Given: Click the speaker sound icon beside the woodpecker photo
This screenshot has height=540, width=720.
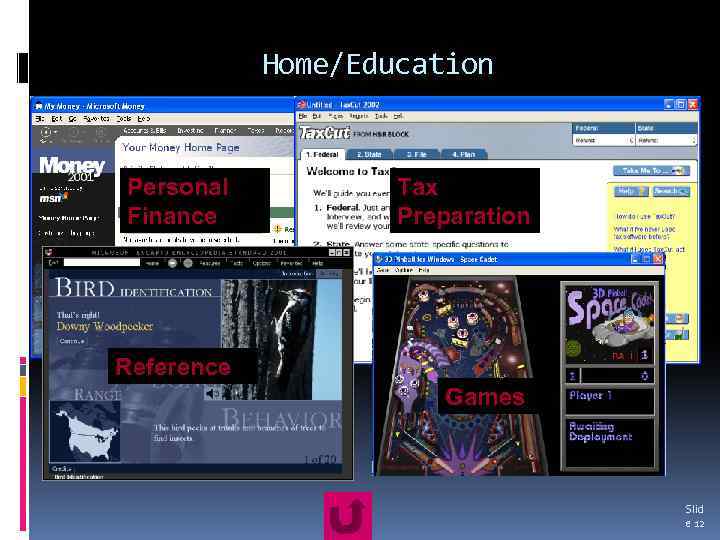Looking at the screenshot, I should [211, 394].
